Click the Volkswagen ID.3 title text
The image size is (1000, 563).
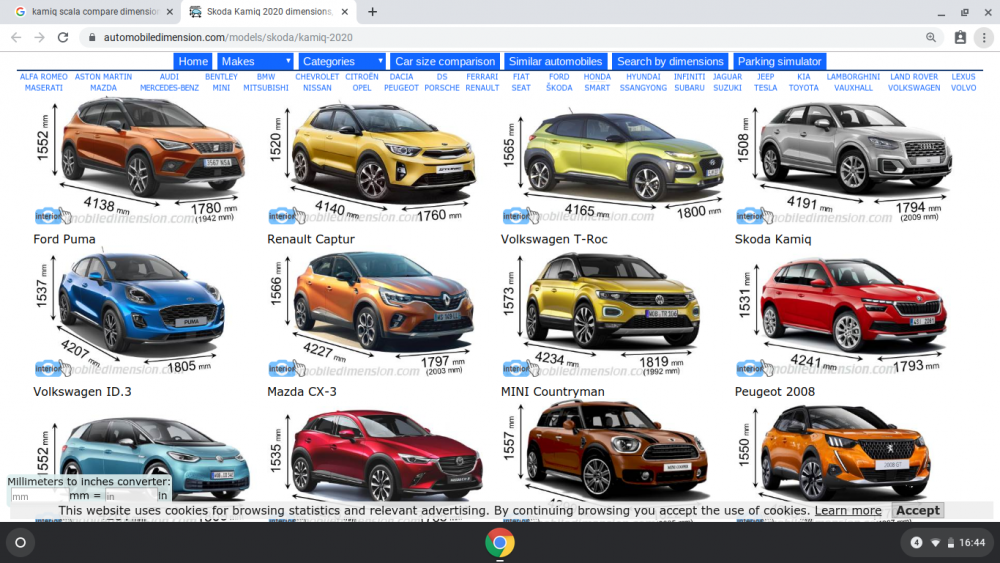coord(82,391)
